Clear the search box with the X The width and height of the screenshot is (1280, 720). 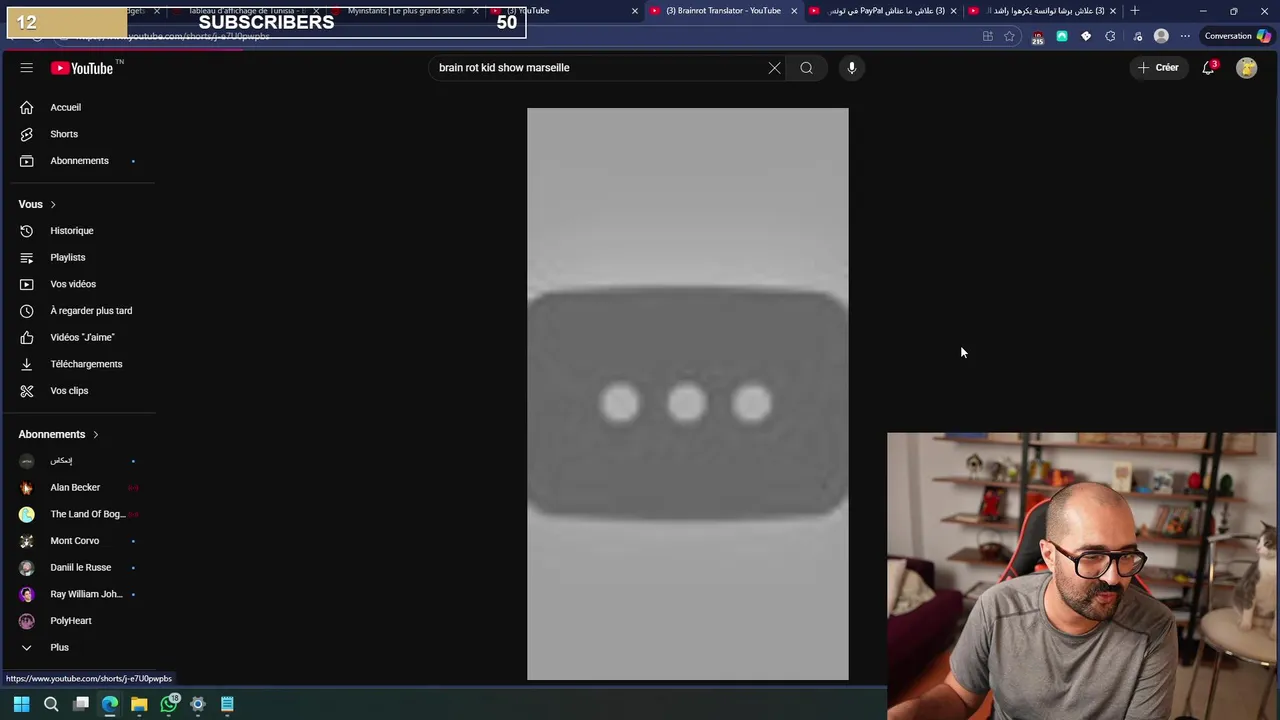pos(774,68)
